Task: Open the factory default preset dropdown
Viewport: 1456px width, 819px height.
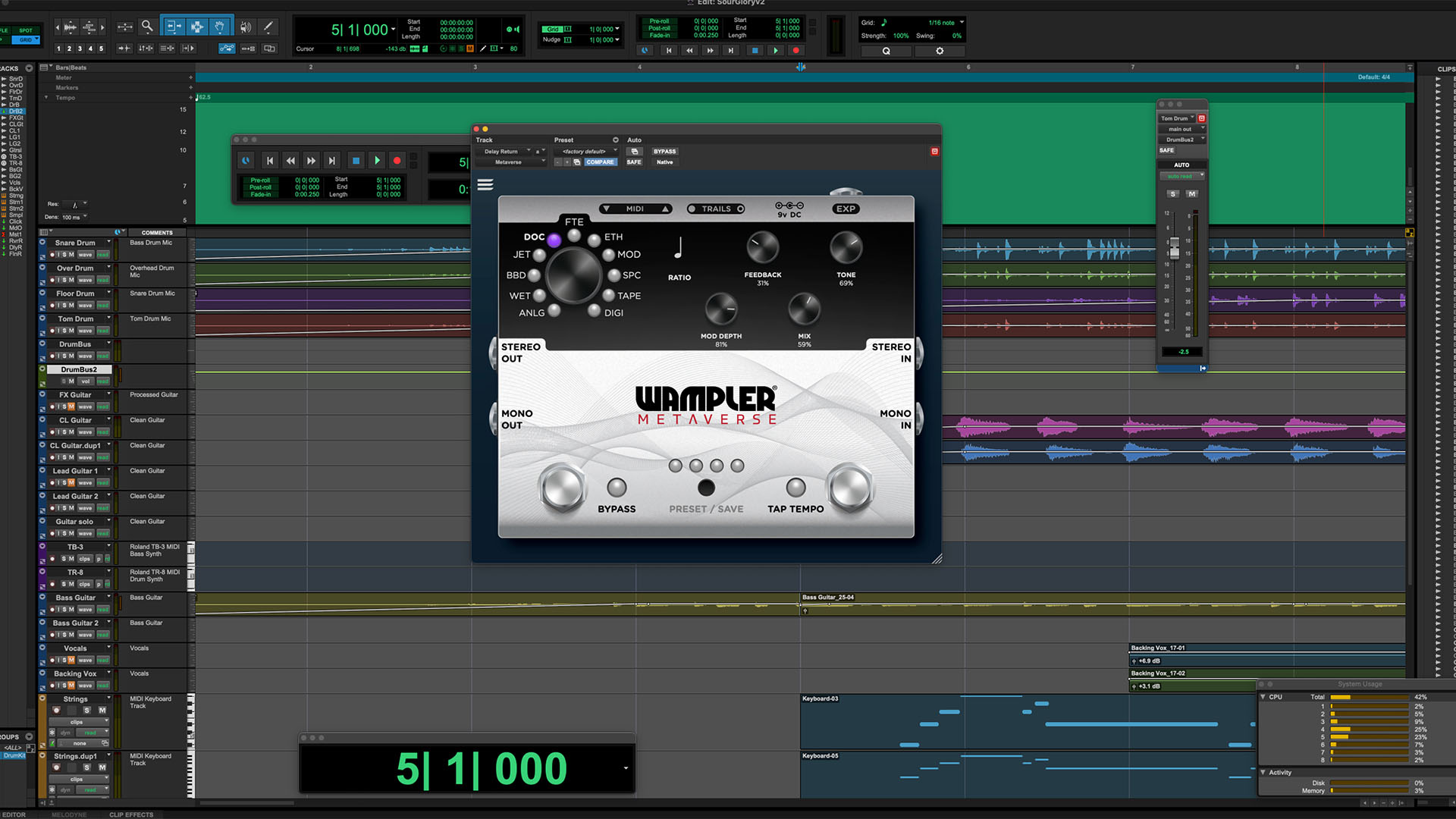Action: point(586,152)
